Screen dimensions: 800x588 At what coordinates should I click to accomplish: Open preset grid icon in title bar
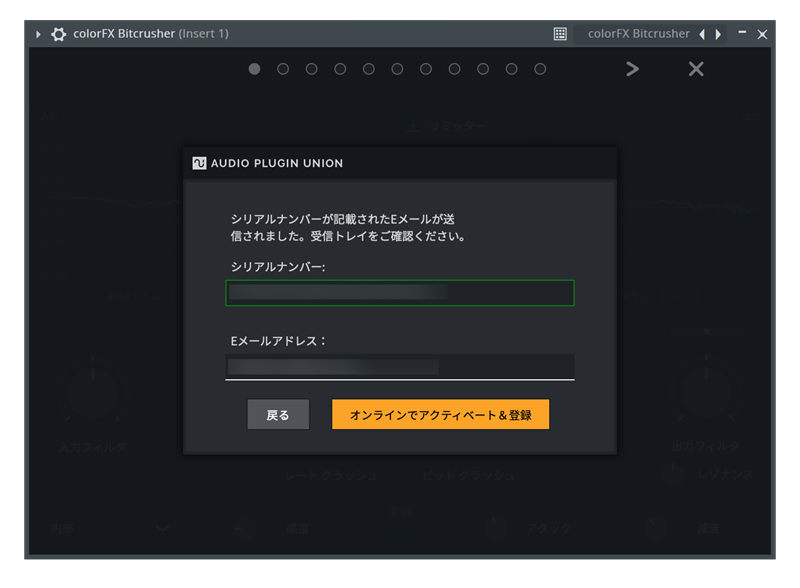(560, 34)
